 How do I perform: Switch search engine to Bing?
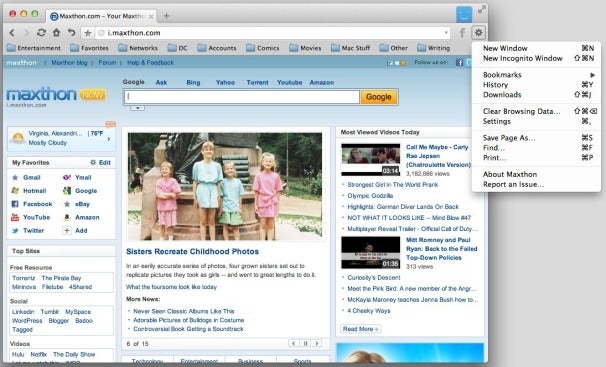193,82
